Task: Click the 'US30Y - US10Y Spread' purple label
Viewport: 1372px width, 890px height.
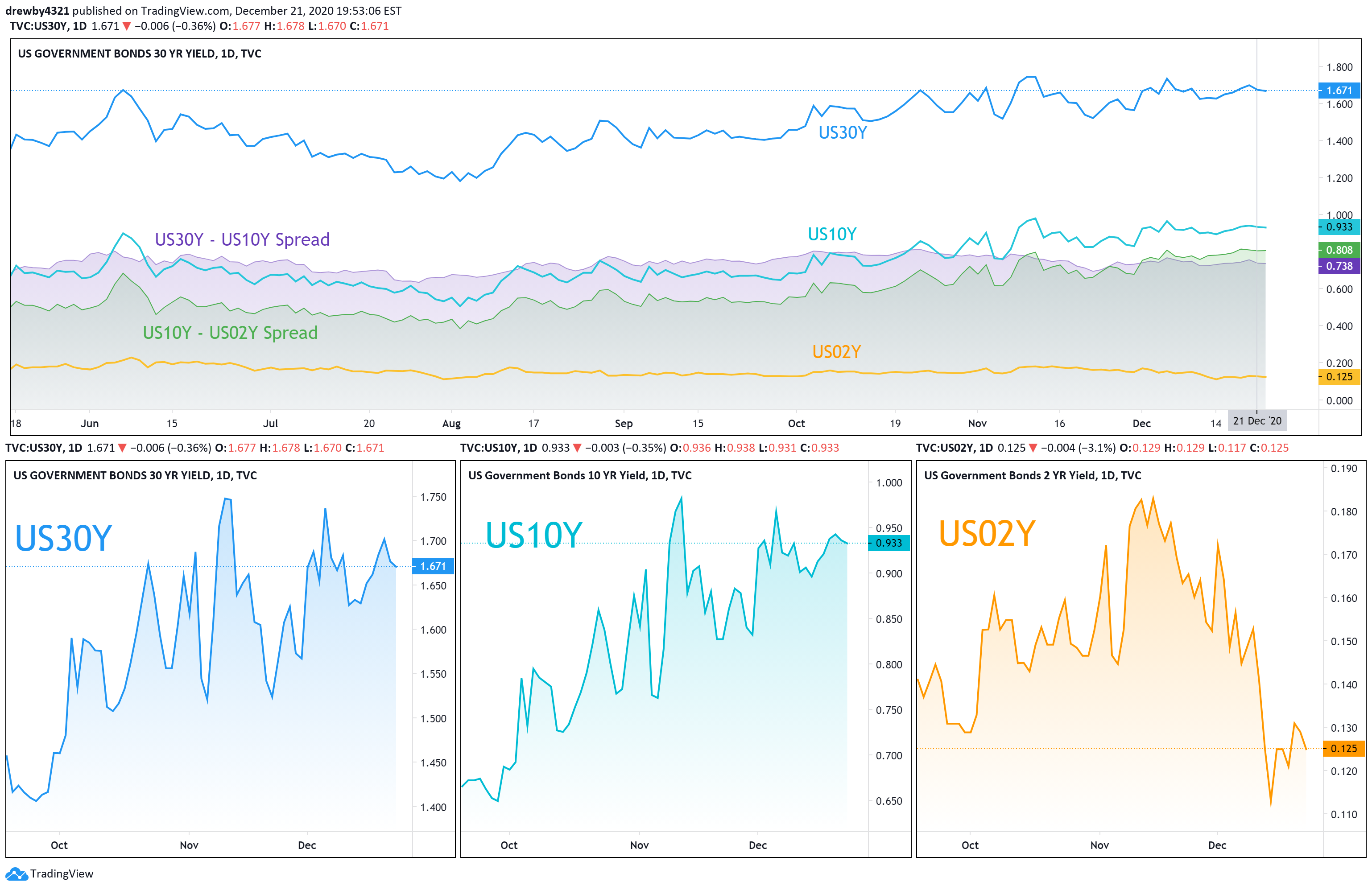Action: coord(242,239)
